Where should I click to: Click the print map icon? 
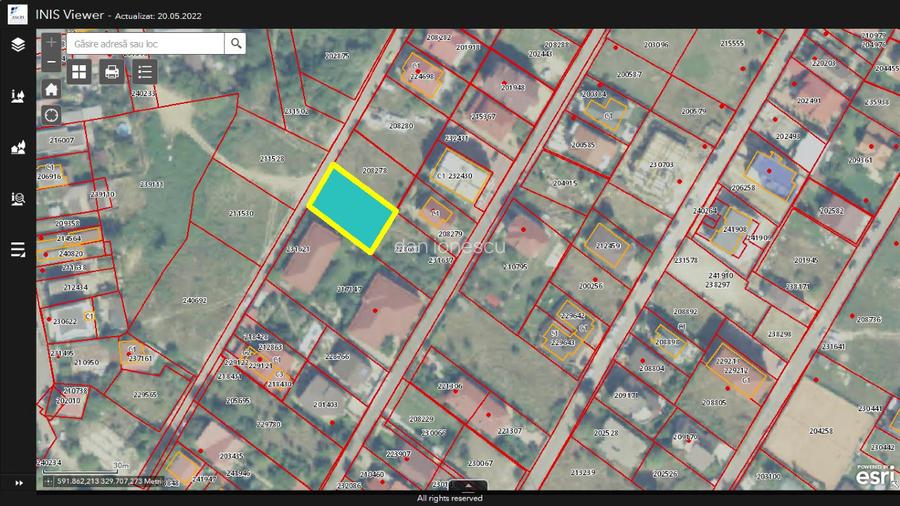coord(112,71)
